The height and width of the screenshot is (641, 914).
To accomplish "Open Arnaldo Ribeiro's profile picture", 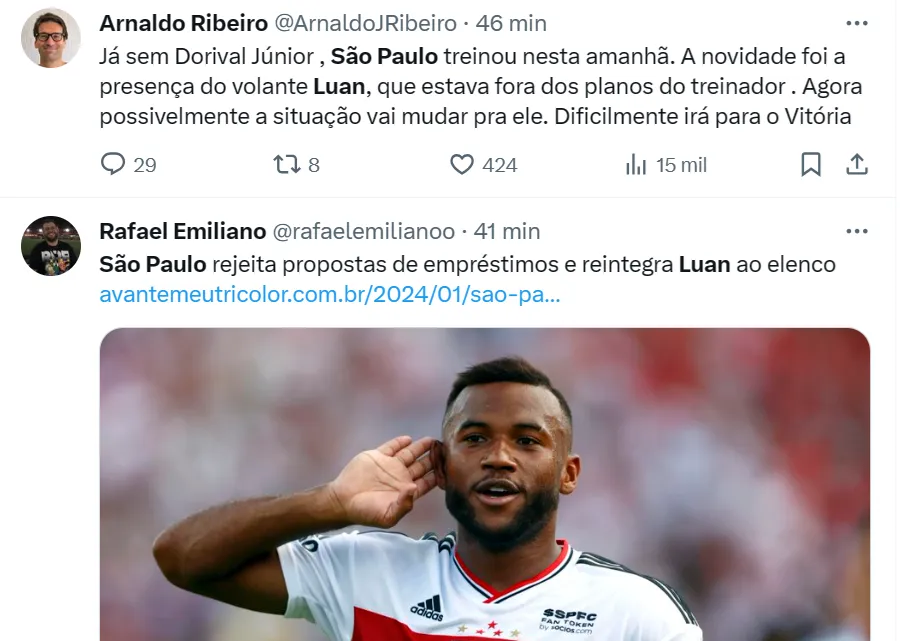I will (51, 38).
